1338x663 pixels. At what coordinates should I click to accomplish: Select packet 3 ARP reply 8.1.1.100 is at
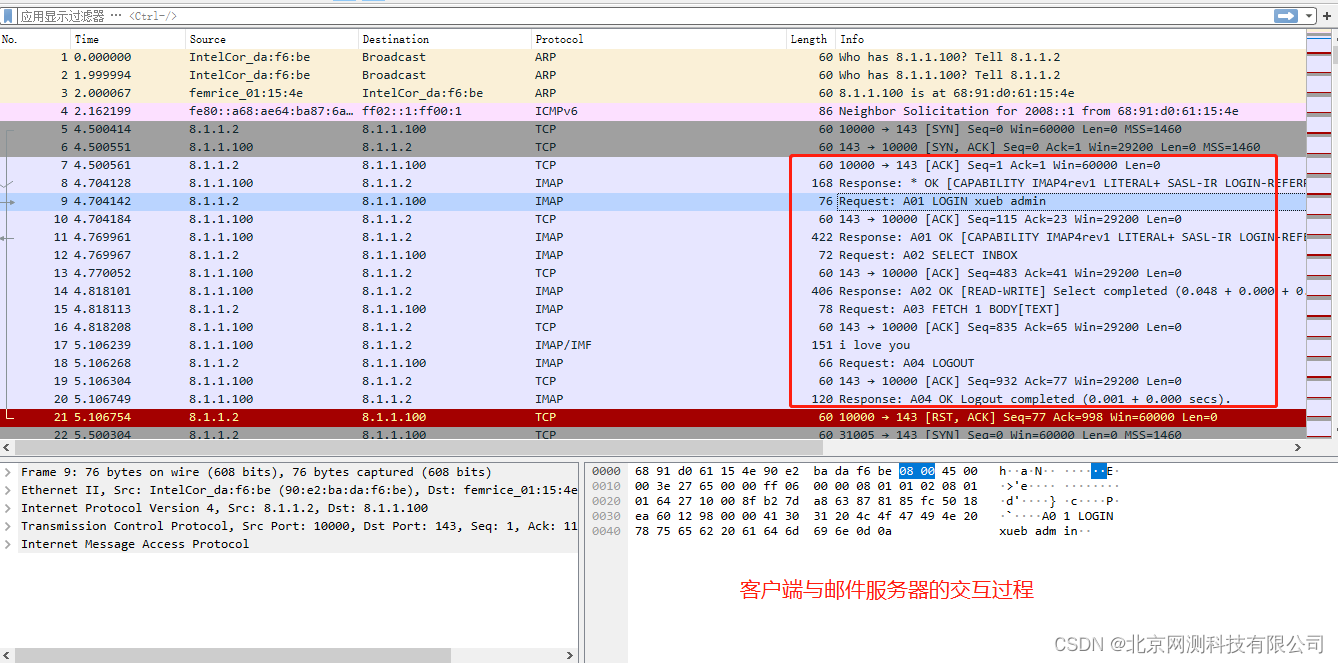[x=653, y=93]
